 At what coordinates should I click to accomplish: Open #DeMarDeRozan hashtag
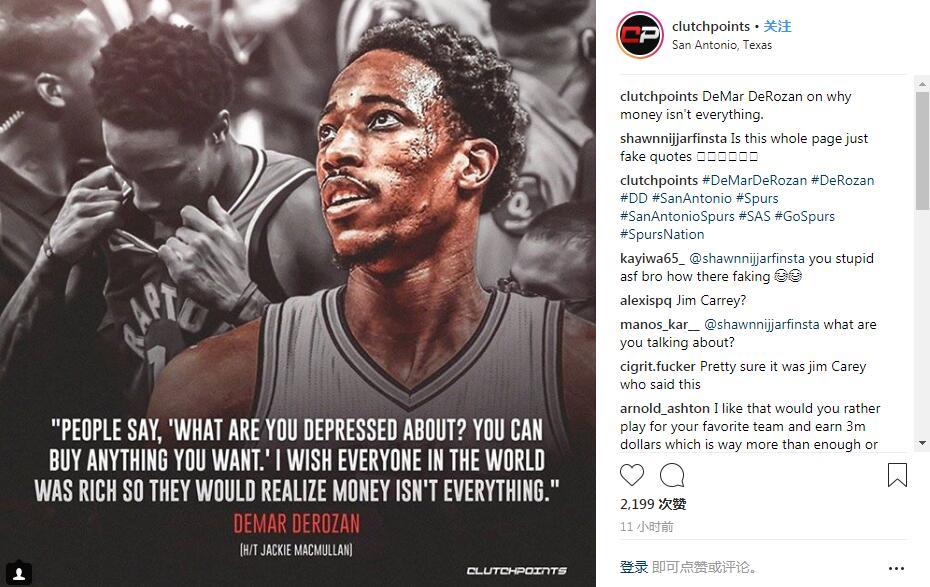[x=754, y=180]
